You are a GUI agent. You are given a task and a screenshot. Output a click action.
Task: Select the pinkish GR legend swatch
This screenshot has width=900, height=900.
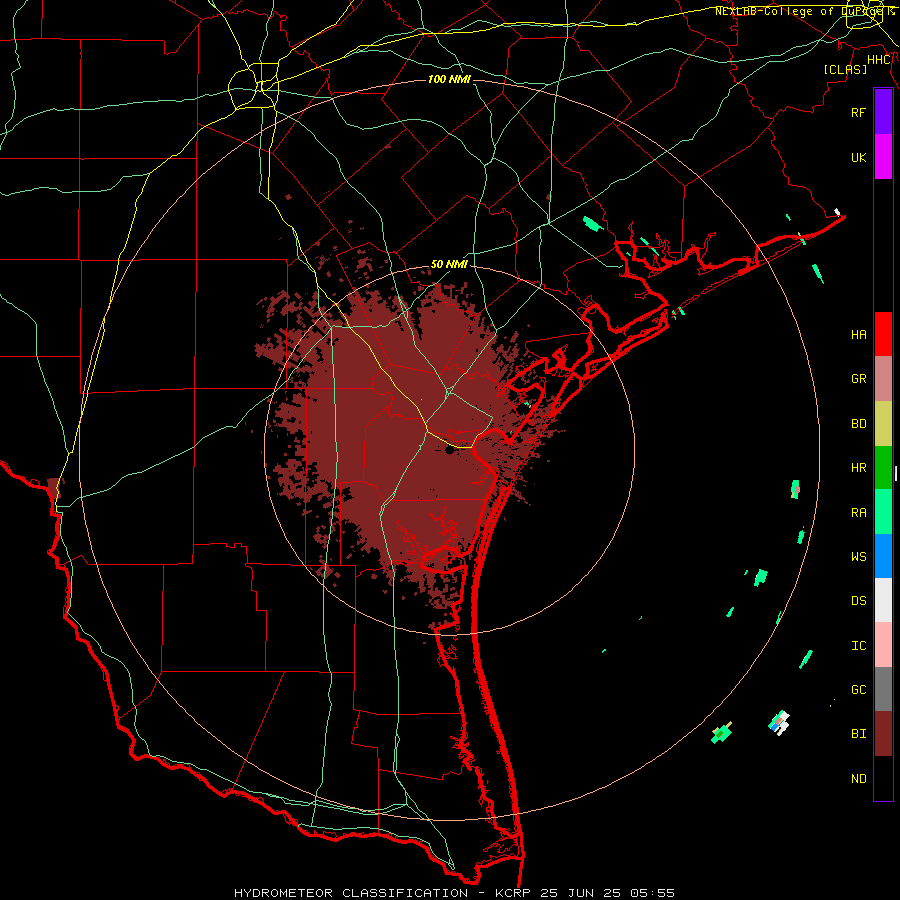(x=883, y=378)
